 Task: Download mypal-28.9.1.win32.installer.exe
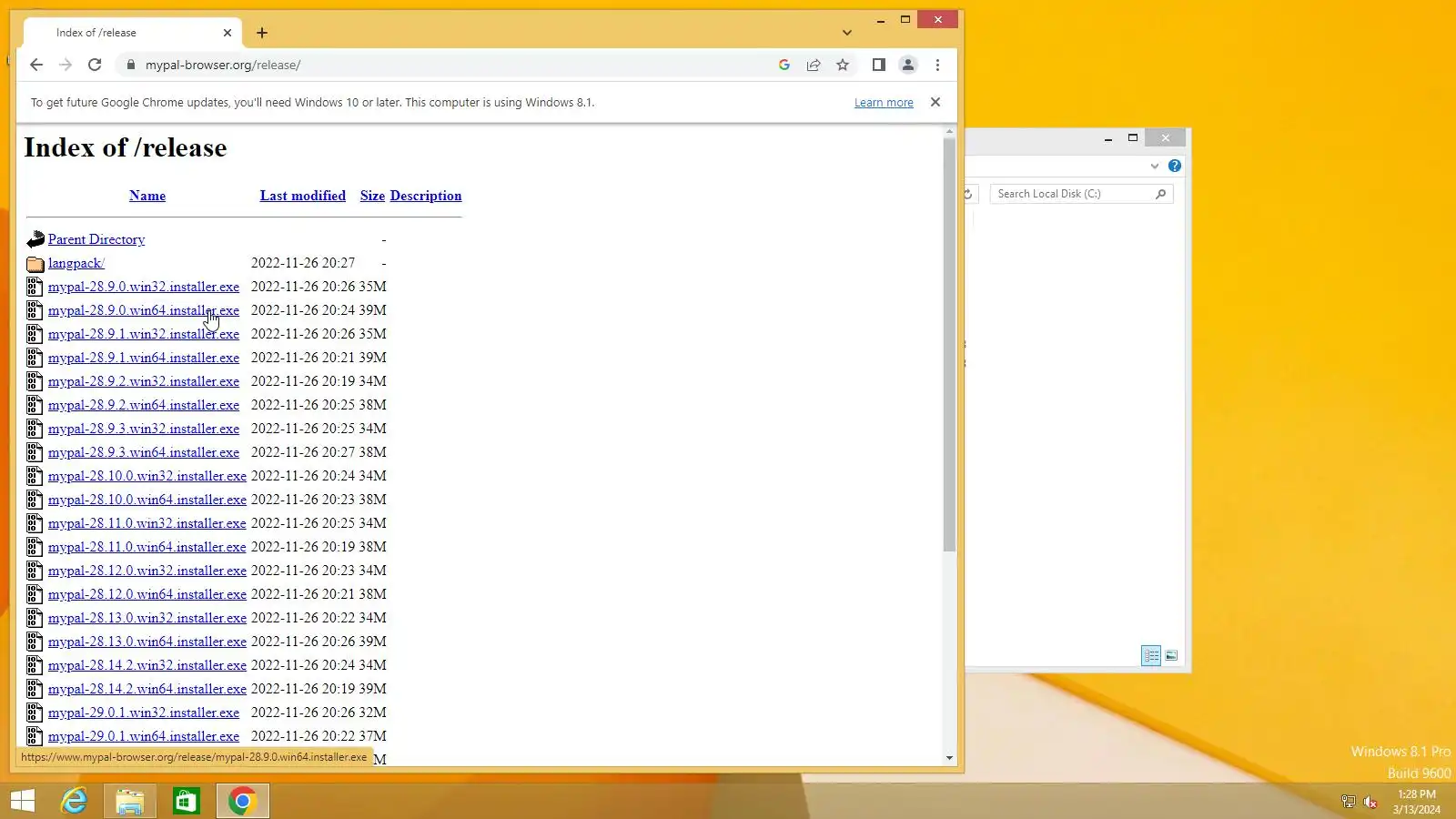pyautogui.click(x=144, y=334)
